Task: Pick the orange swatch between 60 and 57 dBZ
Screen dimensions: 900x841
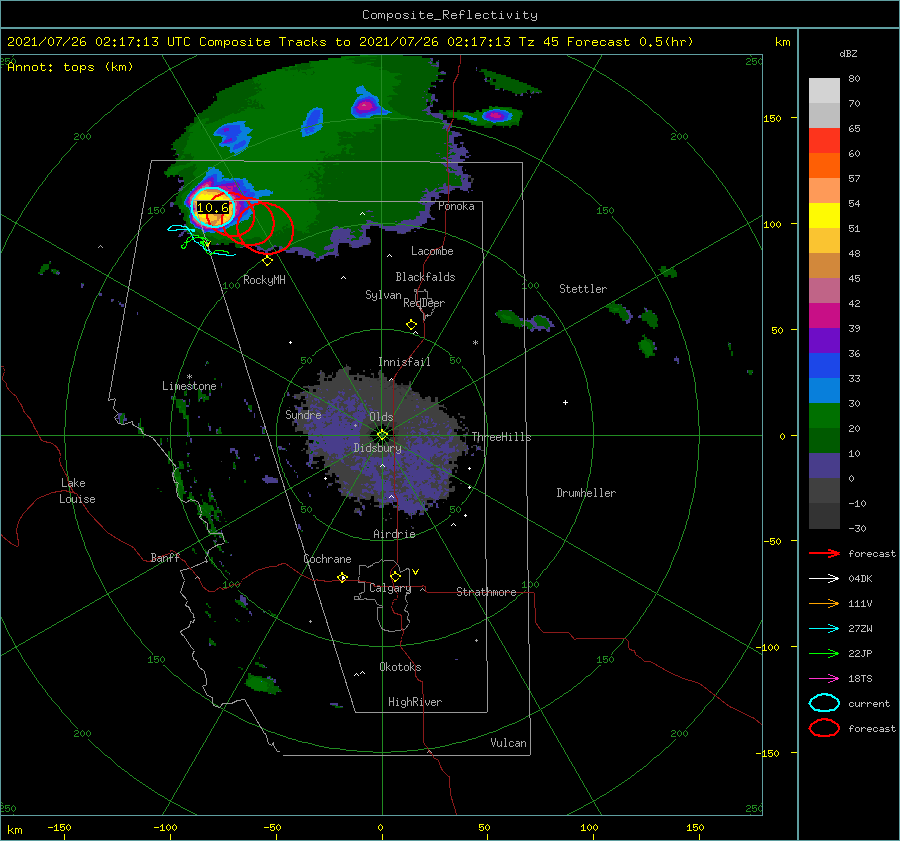Action: pyautogui.click(x=824, y=166)
